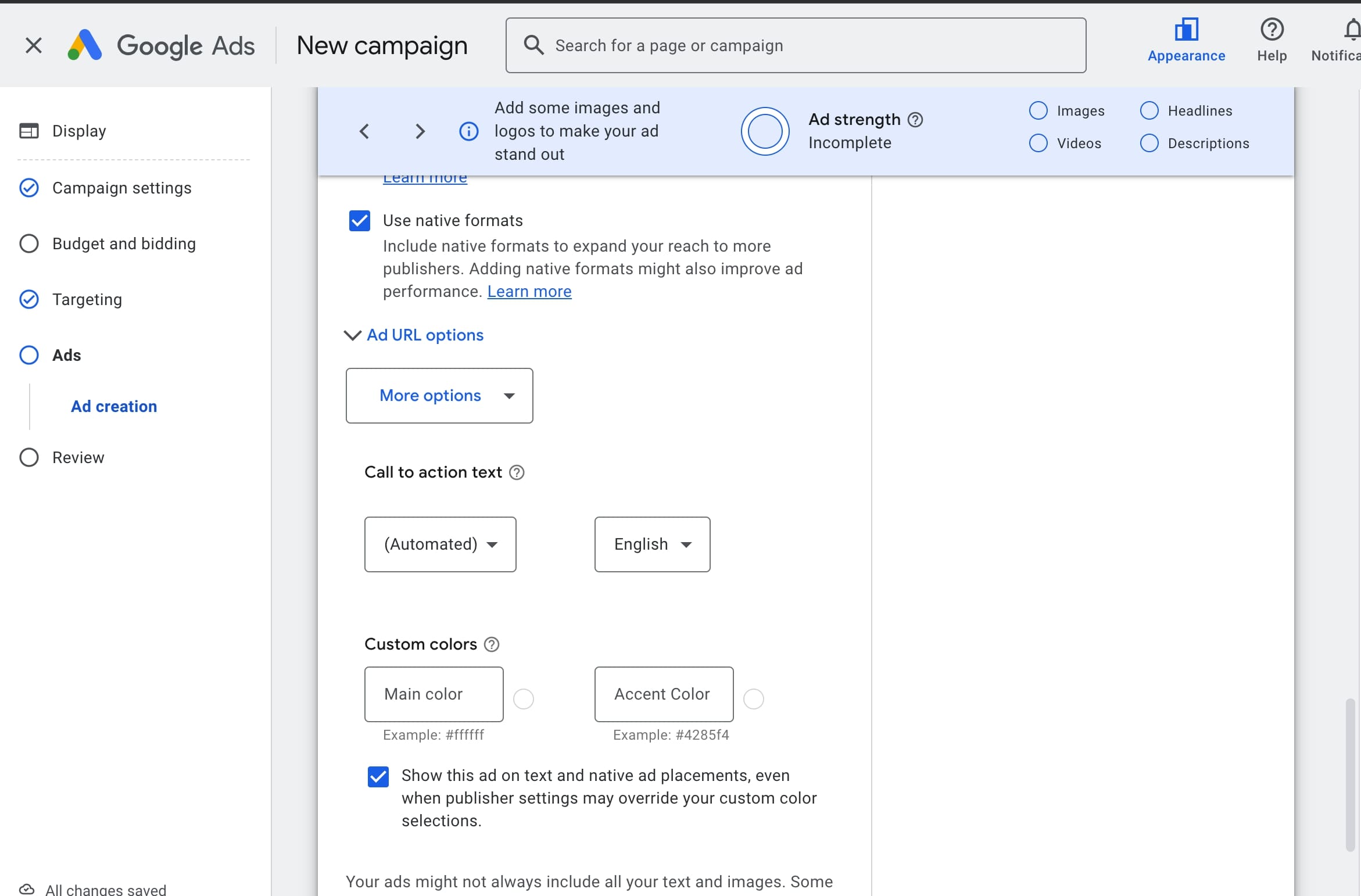Open the Ad strength help tooltip
1361x896 pixels.
coord(915,119)
